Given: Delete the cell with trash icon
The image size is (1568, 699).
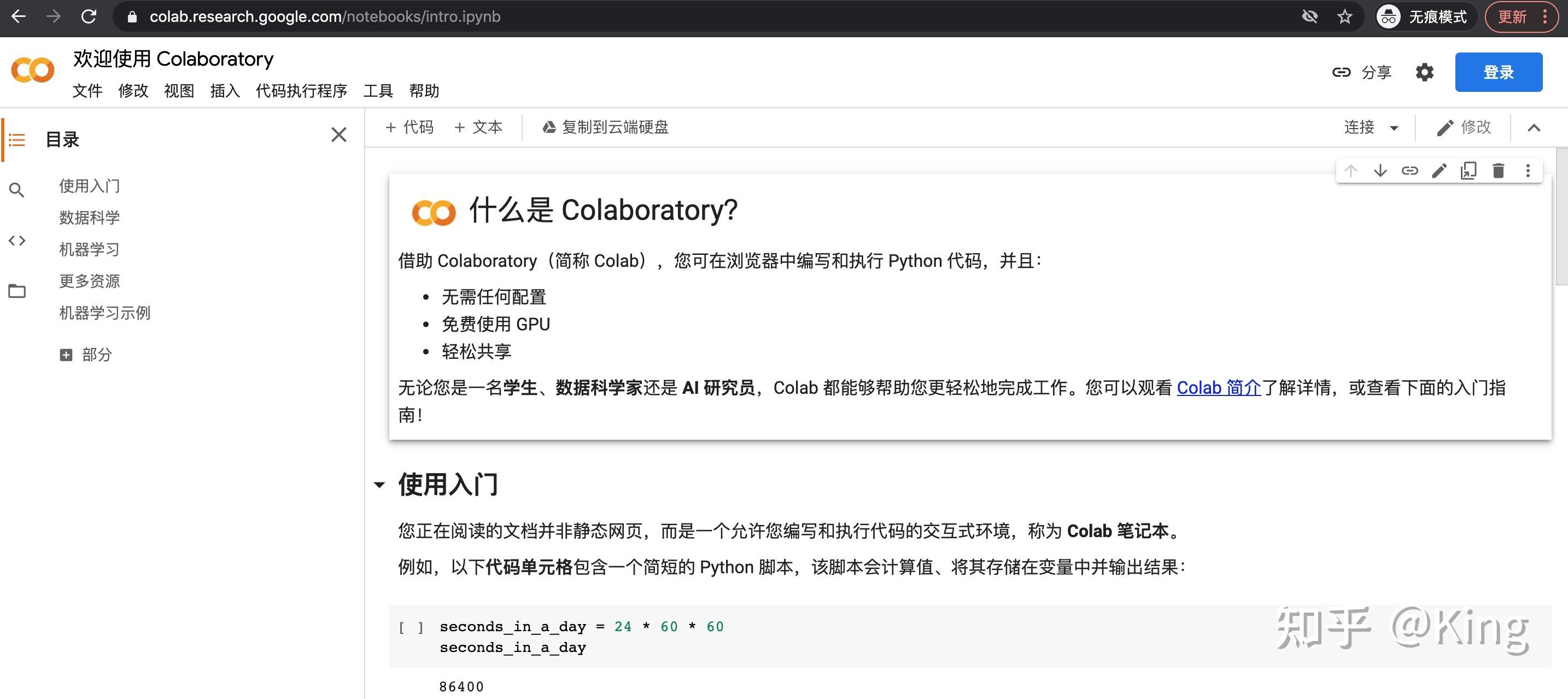Looking at the screenshot, I should (x=1499, y=171).
